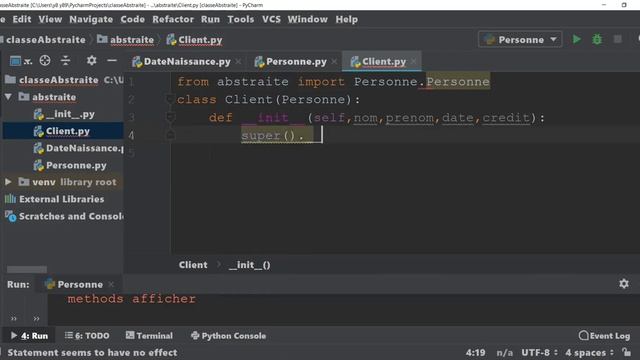640x360 pixels.
Task: Click the n/a line separator status entry
Action: click(504, 352)
